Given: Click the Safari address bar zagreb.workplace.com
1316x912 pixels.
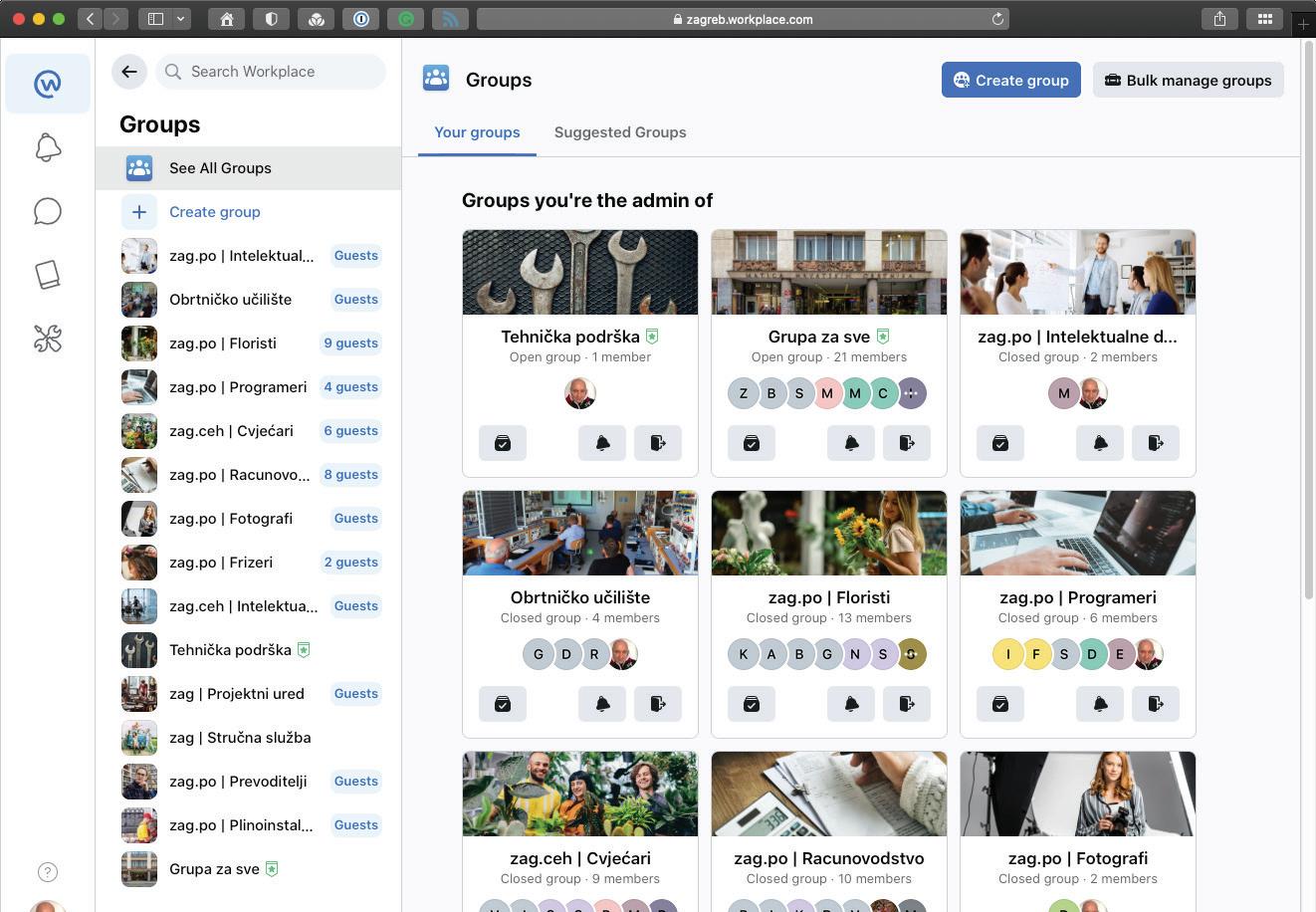Looking at the screenshot, I should (x=743, y=19).
